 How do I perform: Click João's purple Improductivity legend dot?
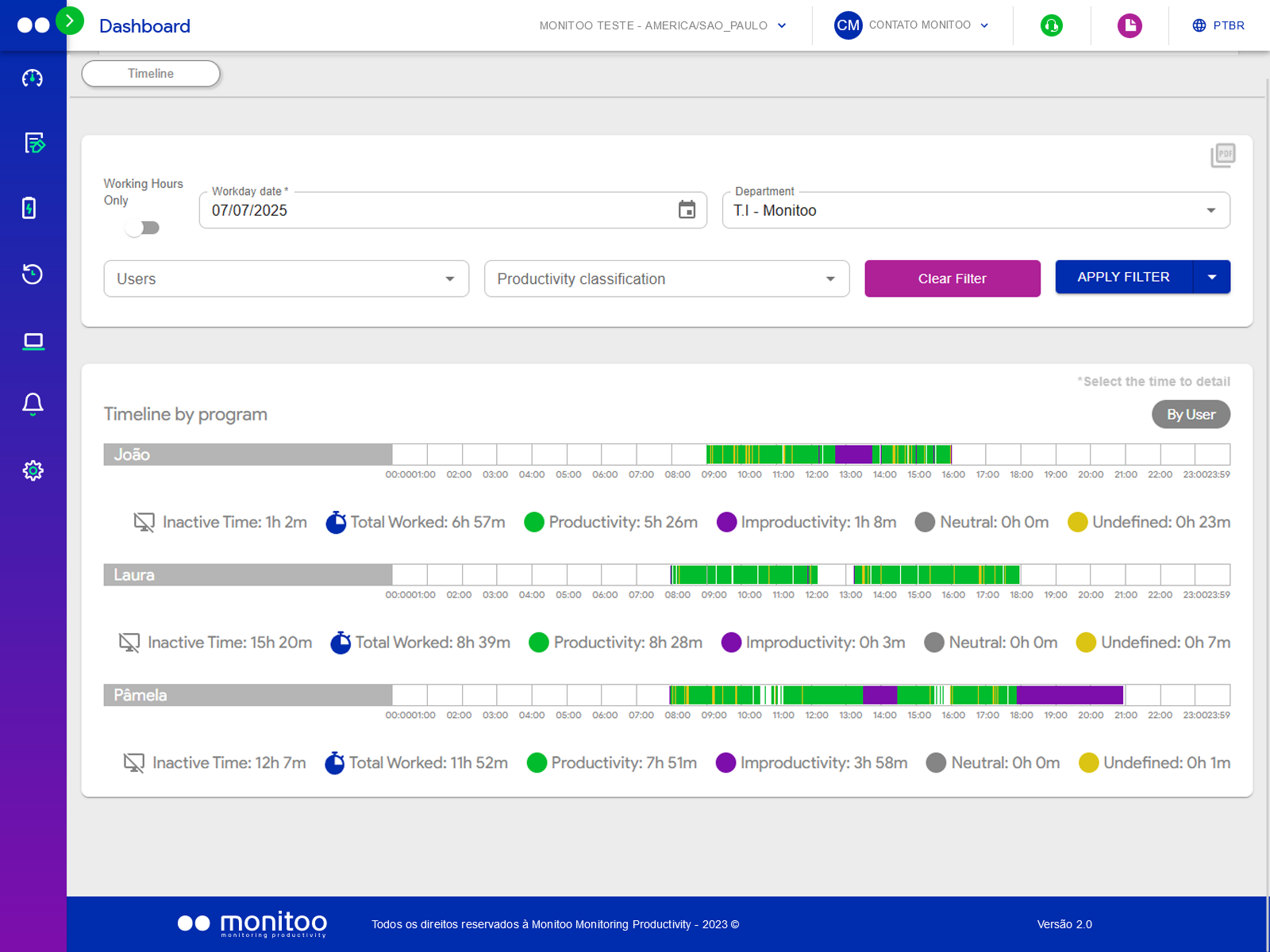pos(726,522)
